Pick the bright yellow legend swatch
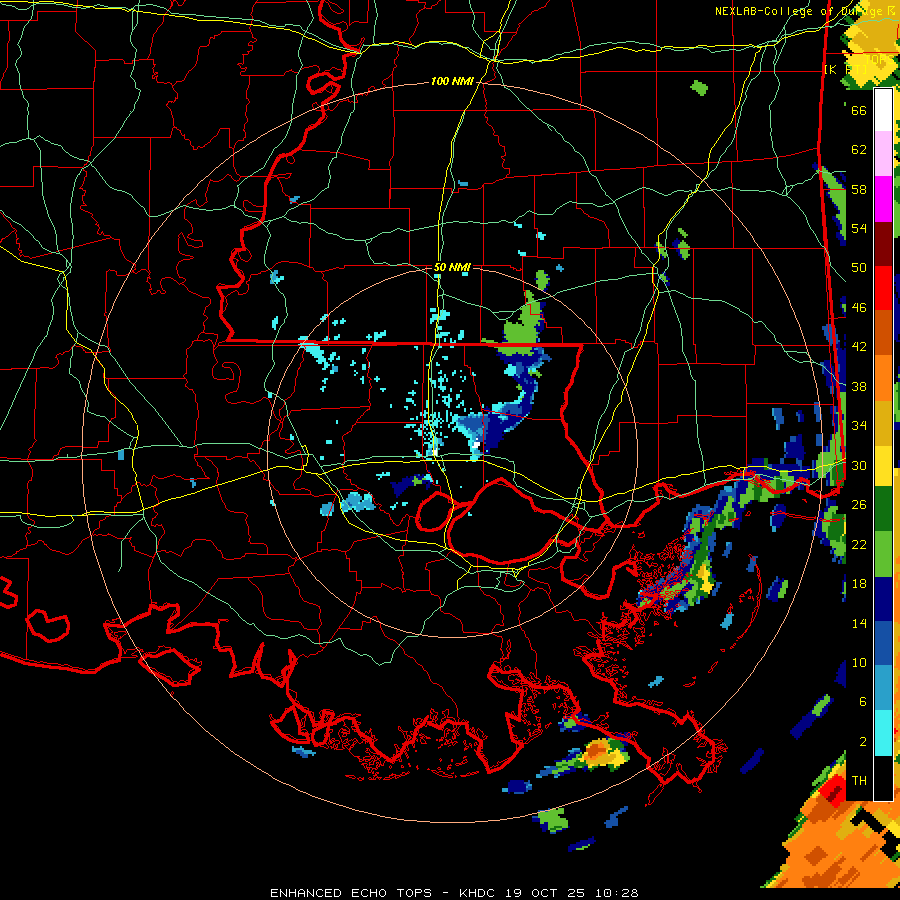The height and width of the screenshot is (900, 900). [883, 465]
